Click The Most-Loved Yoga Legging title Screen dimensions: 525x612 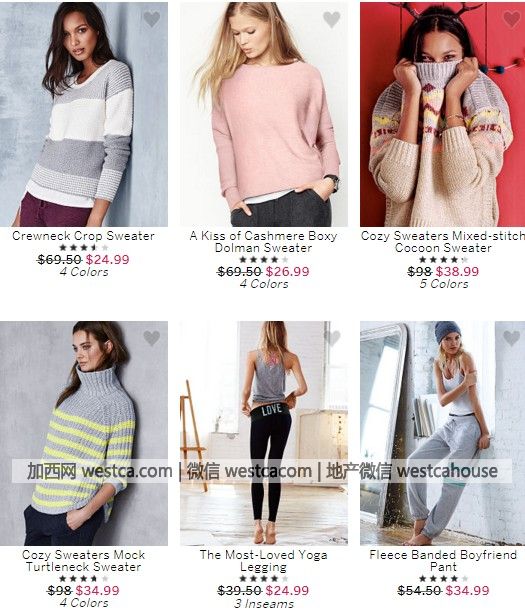click(264, 560)
